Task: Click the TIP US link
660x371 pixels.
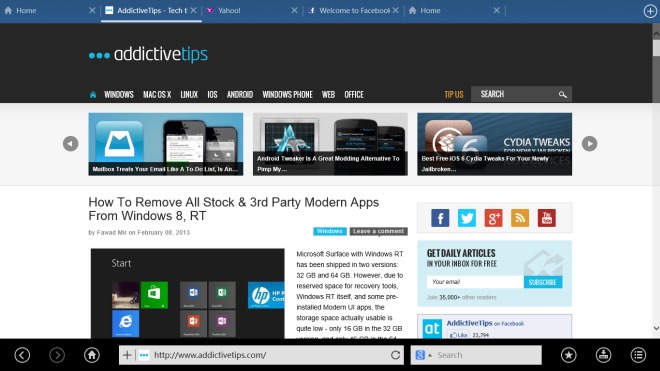Action: (x=454, y=95)
